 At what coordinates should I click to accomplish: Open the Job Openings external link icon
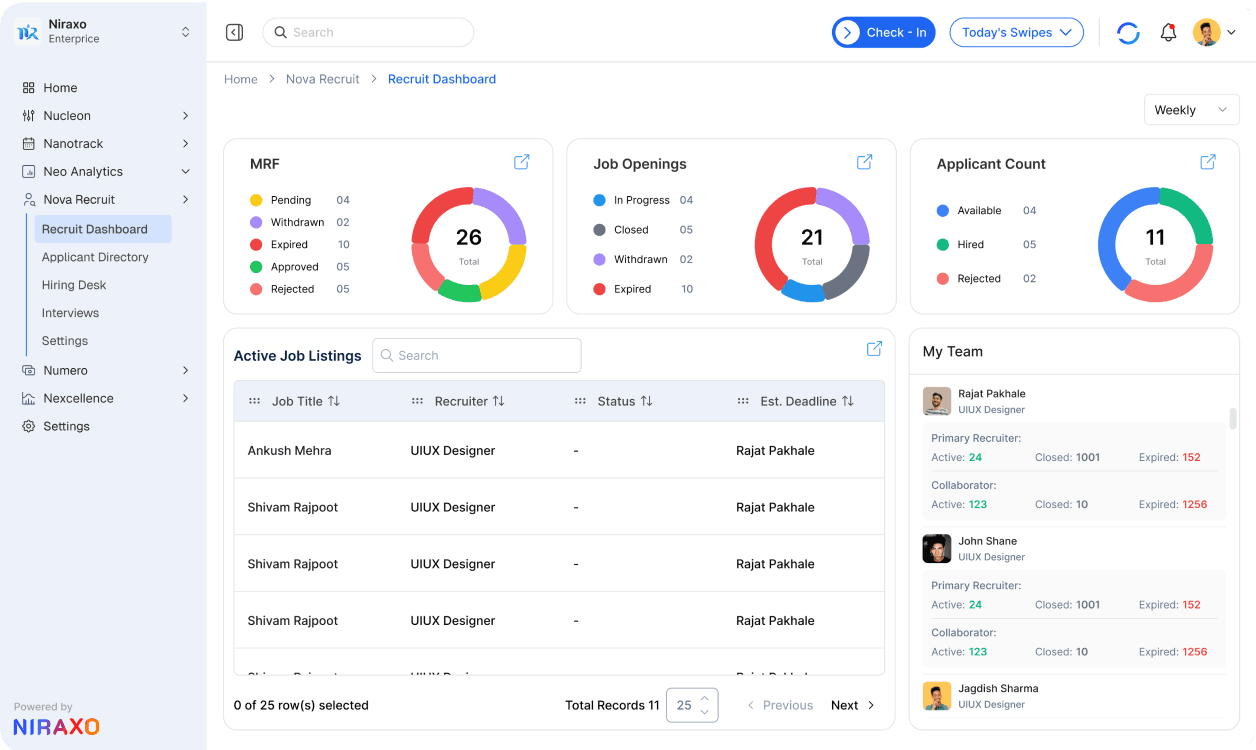tap(864, 161)
